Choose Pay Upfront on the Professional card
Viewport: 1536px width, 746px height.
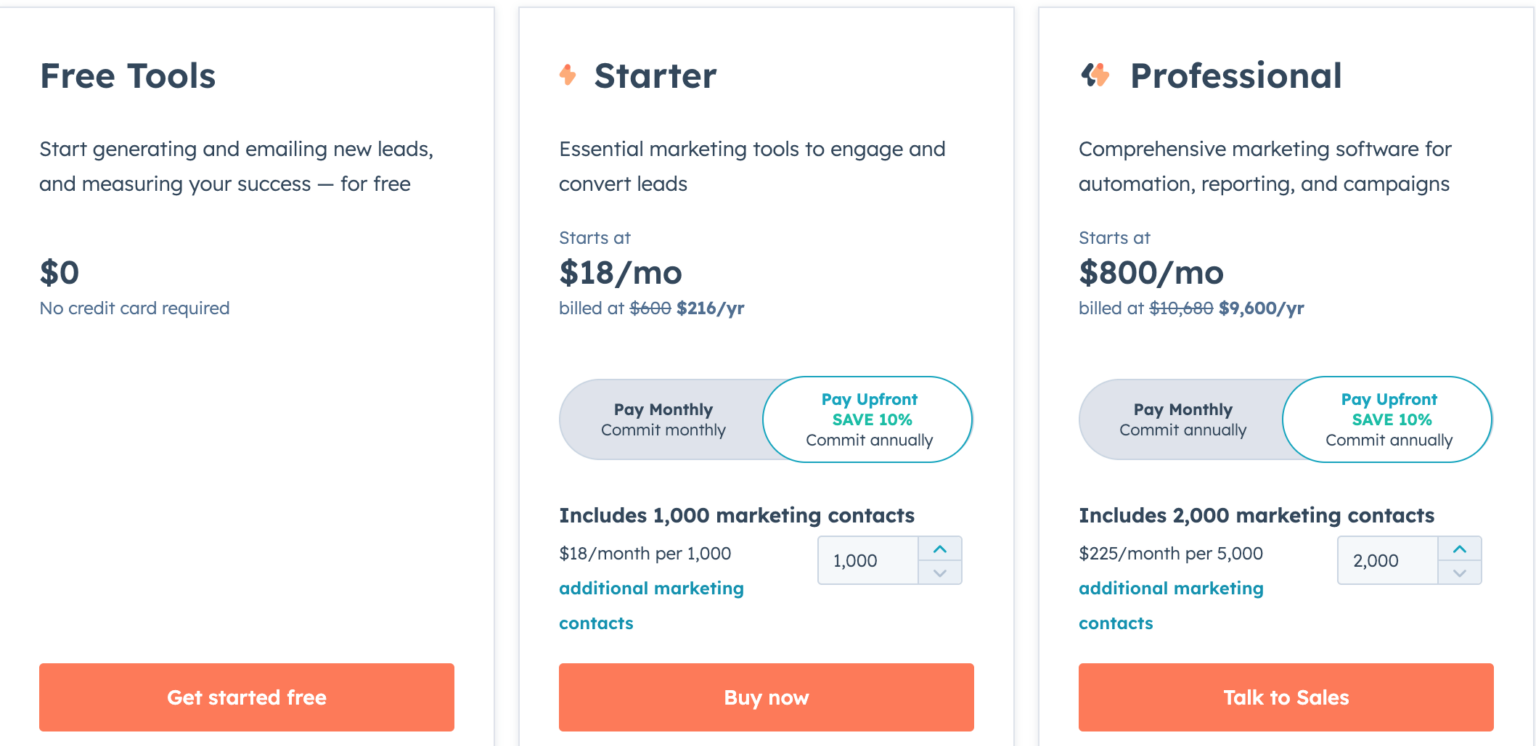tap(1388, 419)
